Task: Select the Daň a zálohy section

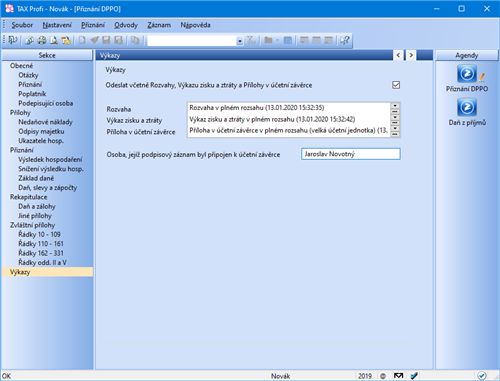Action: coord(37,206)
